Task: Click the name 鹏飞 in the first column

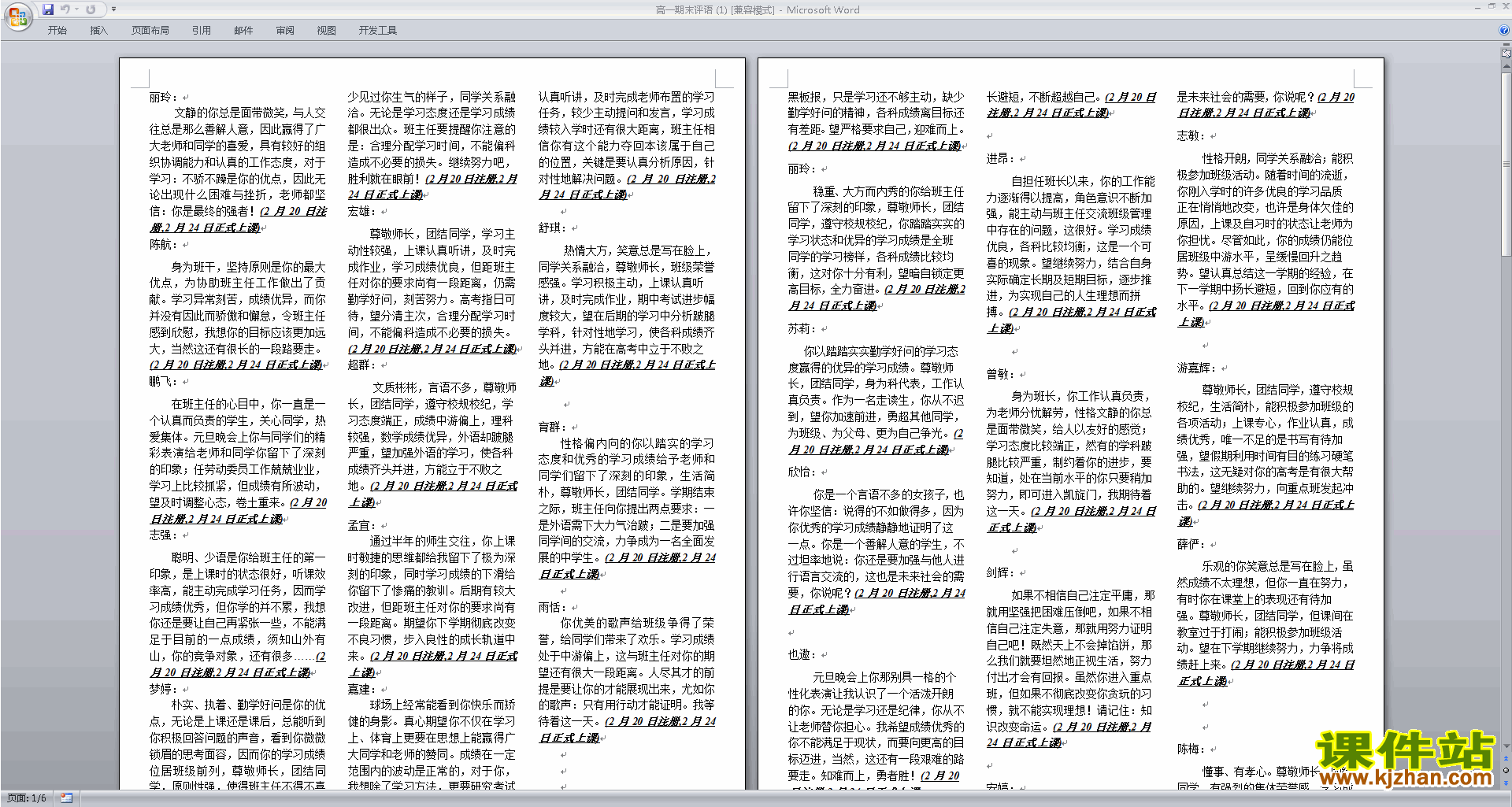Action: (160, 381)
